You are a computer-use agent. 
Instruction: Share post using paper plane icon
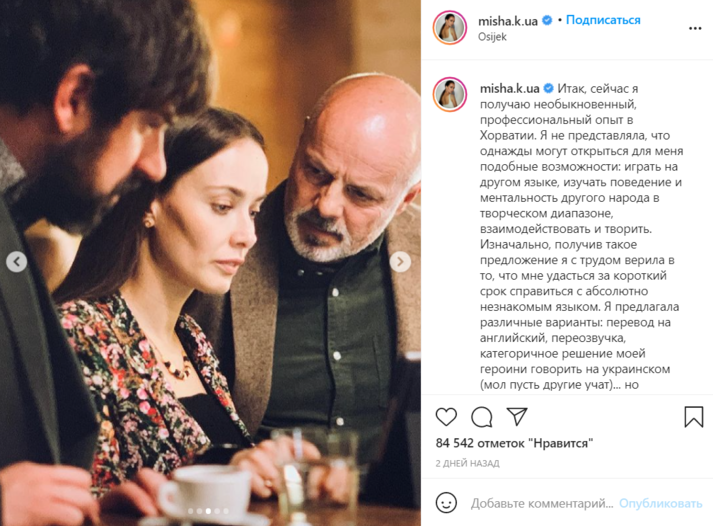517,416
